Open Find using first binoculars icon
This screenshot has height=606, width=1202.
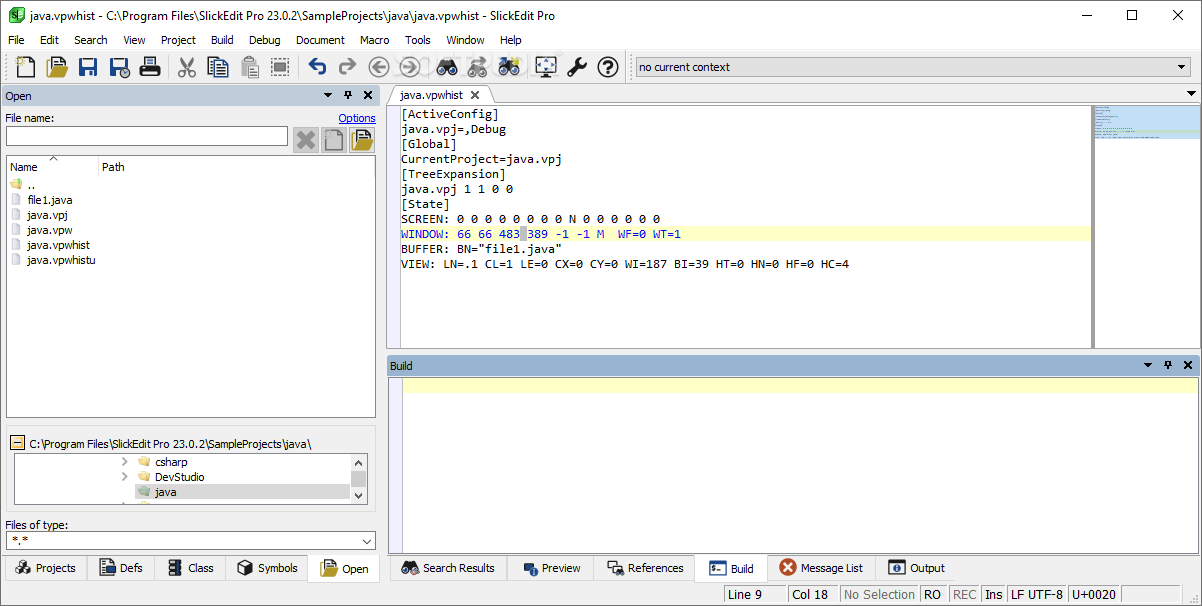[x=446, y=67]
